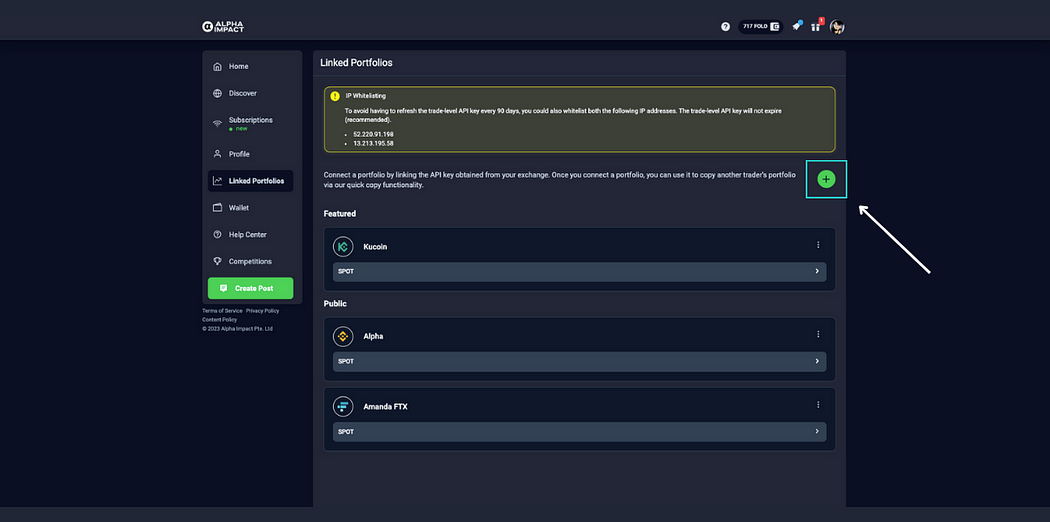Click the Amanda FTX exchange logo
Image resolution: width=1050 pixels, height=522 pixels.
343,407
